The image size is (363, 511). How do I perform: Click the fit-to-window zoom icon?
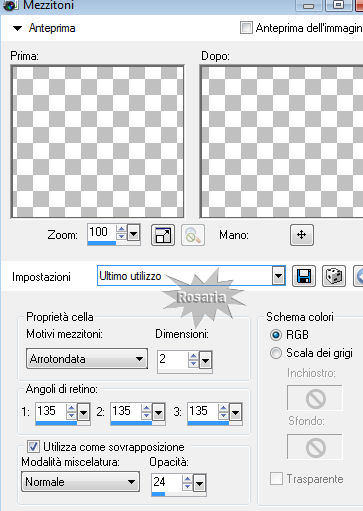click(163, 235)
